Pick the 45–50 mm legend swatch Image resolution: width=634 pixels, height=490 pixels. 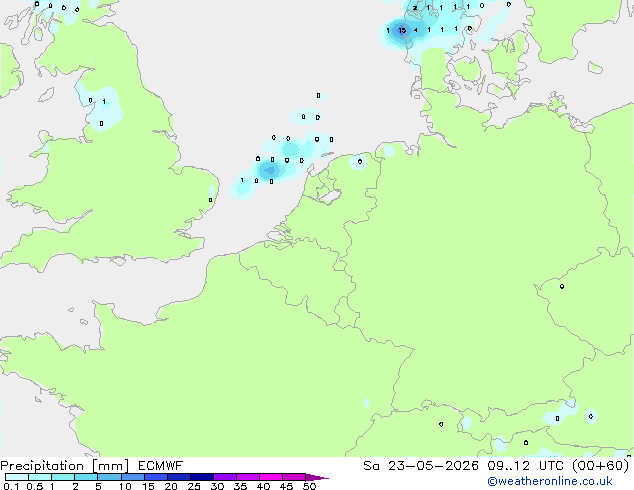294,477
